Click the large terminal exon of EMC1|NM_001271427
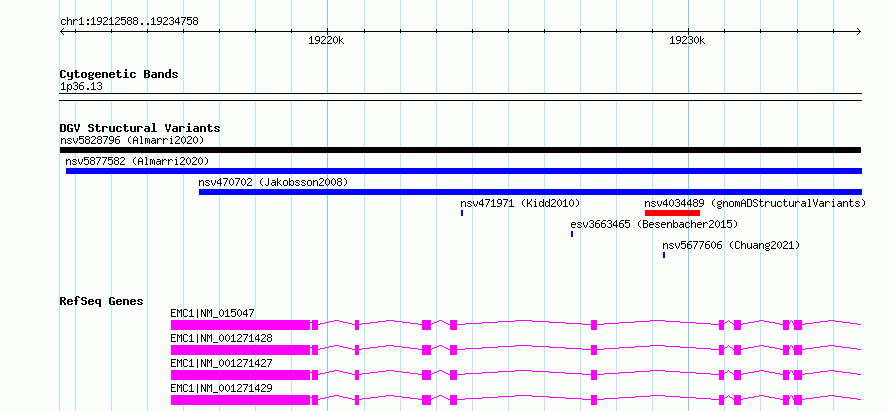This screenshot has height=411, width=890. click(241, 375)
